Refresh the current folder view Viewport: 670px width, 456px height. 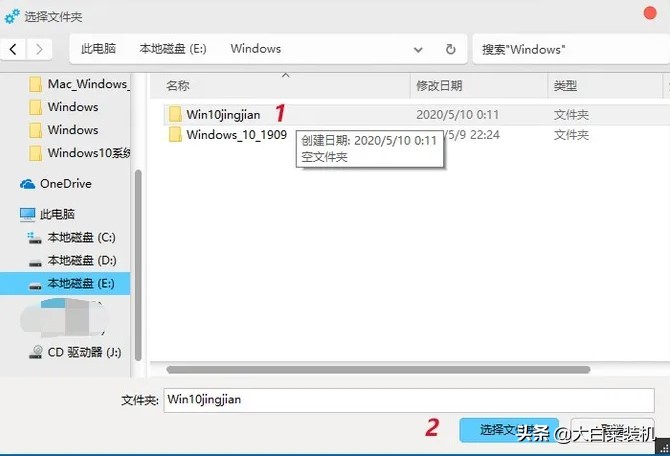tap(450, 50)
